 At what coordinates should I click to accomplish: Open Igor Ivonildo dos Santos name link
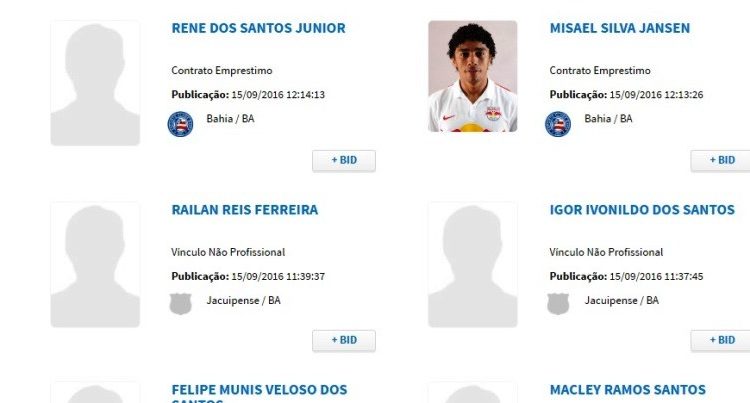pyautogui.click(x=642, y=210)
